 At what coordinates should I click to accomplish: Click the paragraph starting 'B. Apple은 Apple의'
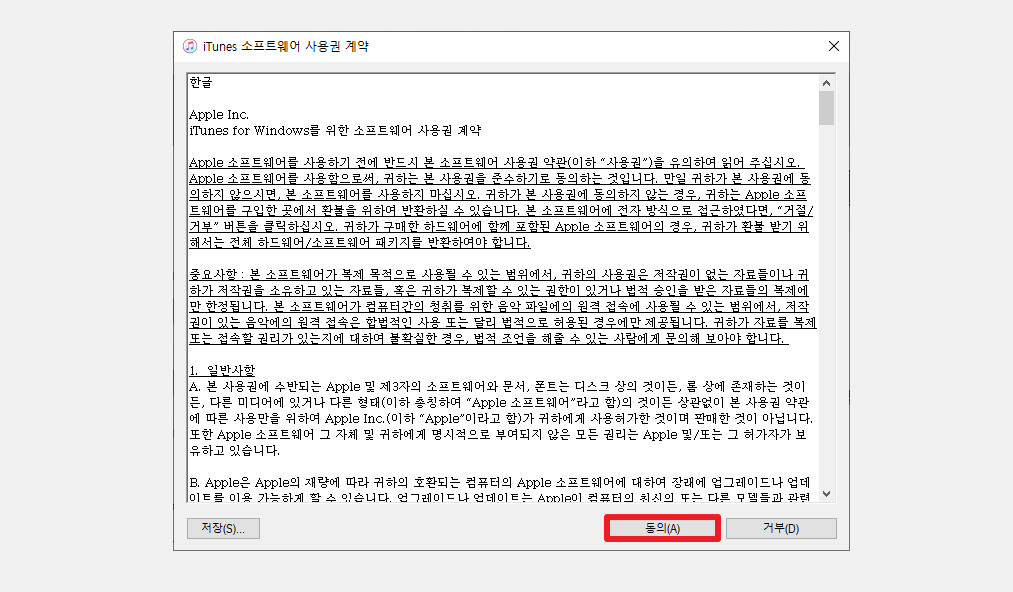pos(500,490)
